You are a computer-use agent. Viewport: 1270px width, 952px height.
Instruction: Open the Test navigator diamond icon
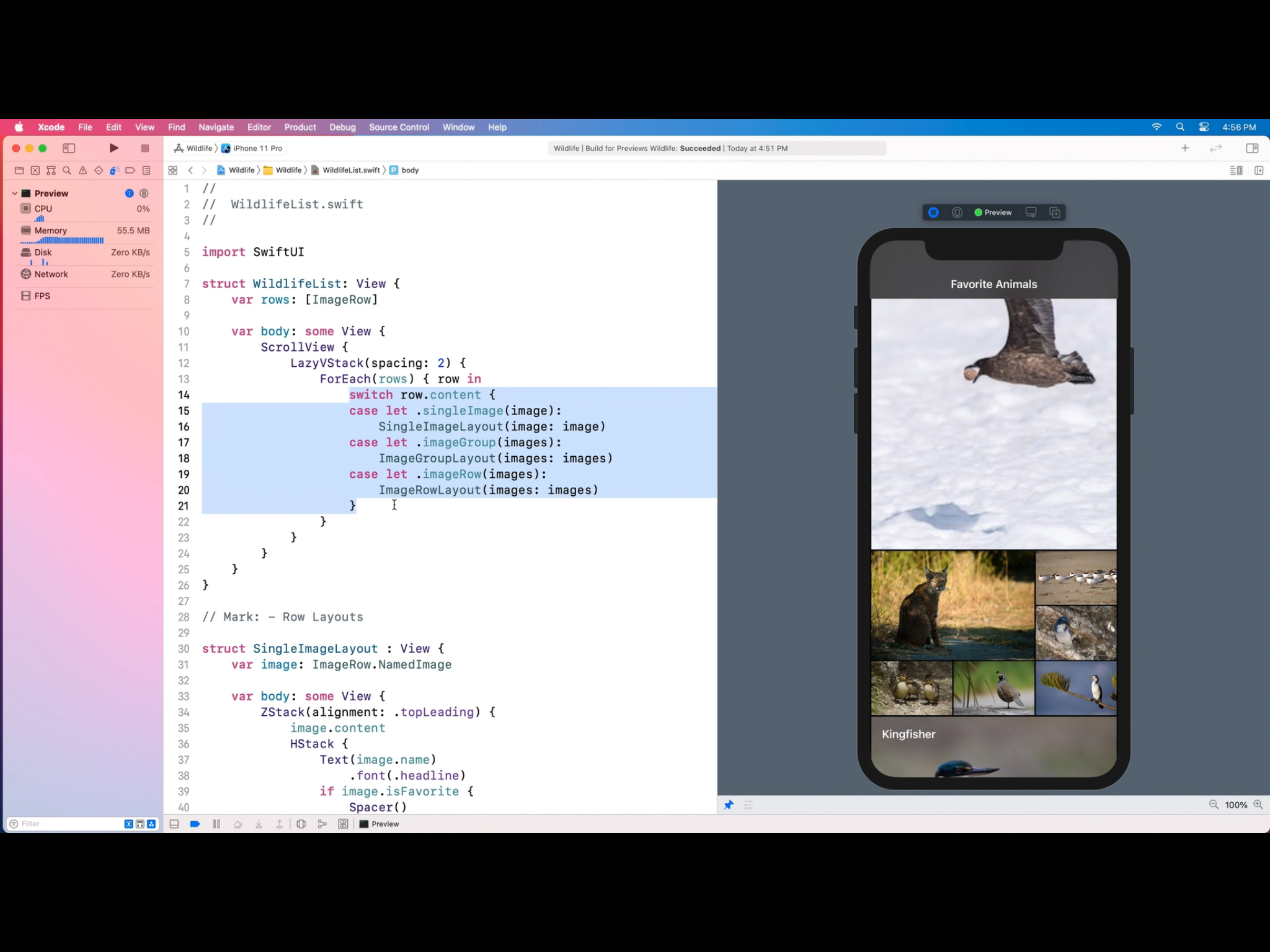tap(99, 170)
